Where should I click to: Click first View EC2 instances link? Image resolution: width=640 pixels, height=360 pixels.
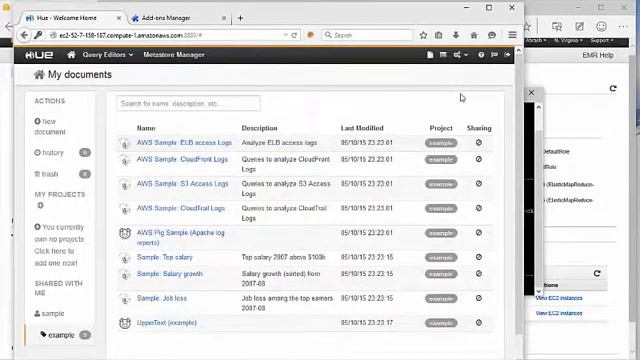[559, 298]
